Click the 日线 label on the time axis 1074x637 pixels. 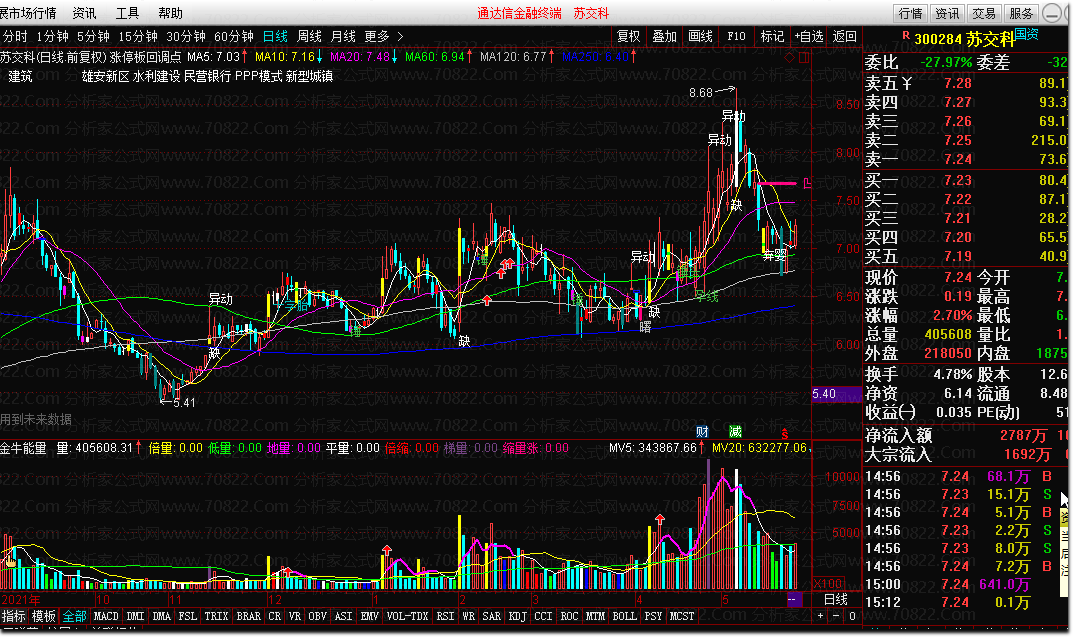pos(836,599)
